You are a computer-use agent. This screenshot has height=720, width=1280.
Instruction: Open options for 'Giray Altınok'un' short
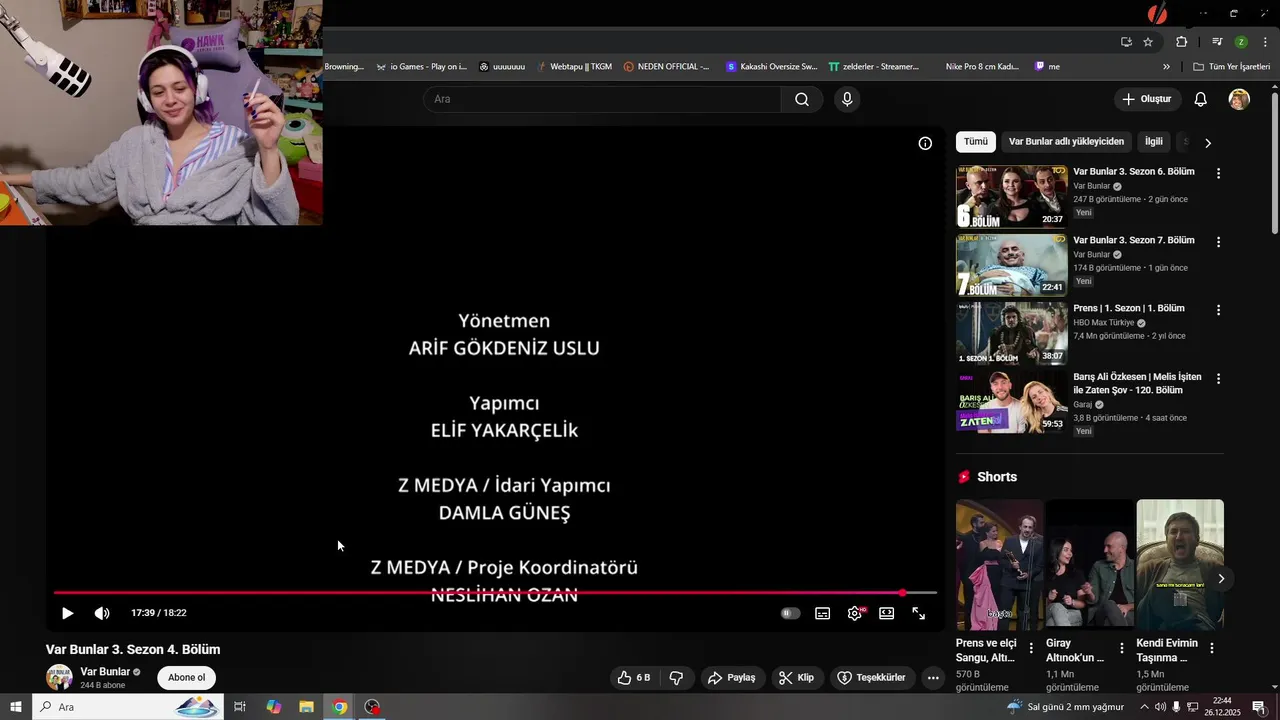(x=1121, y=648)
